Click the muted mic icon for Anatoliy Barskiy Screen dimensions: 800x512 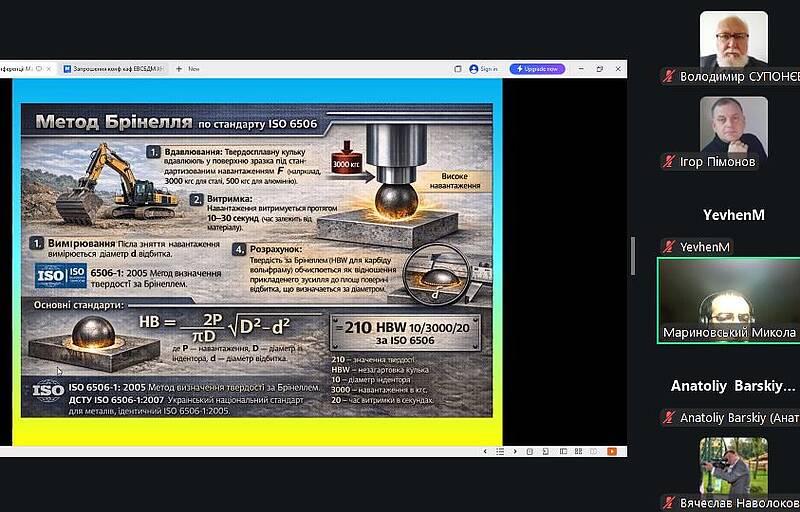click(668, 418)
